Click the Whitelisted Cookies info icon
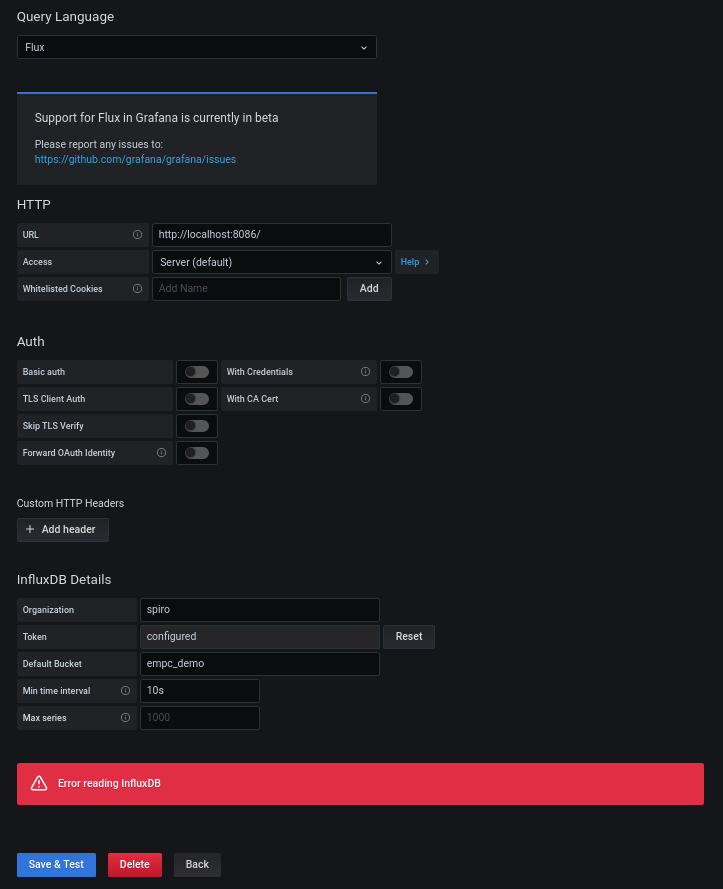This screenshot has width=723, height=889. click(x=138, y=289)
